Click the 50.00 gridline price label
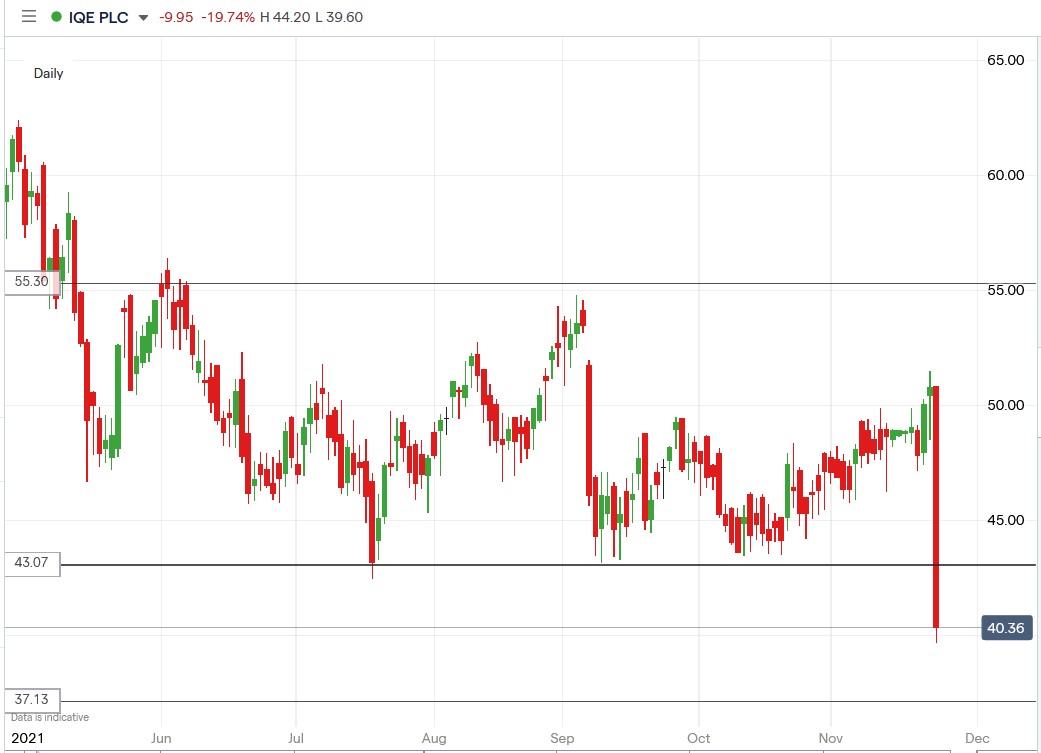 coord(1004,405)
